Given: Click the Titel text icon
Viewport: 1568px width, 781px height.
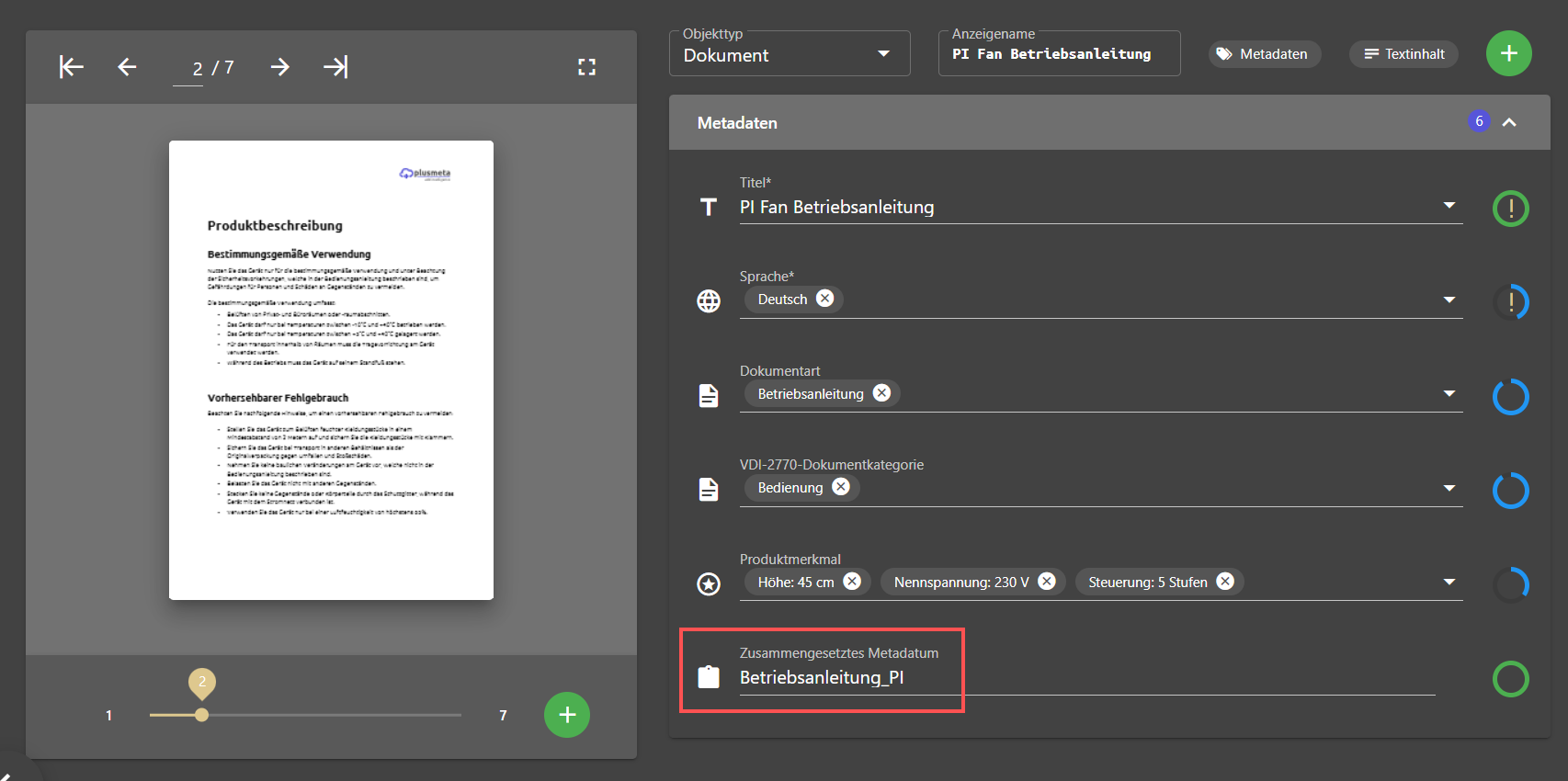Looking at the screenshot, I should 709,208.
